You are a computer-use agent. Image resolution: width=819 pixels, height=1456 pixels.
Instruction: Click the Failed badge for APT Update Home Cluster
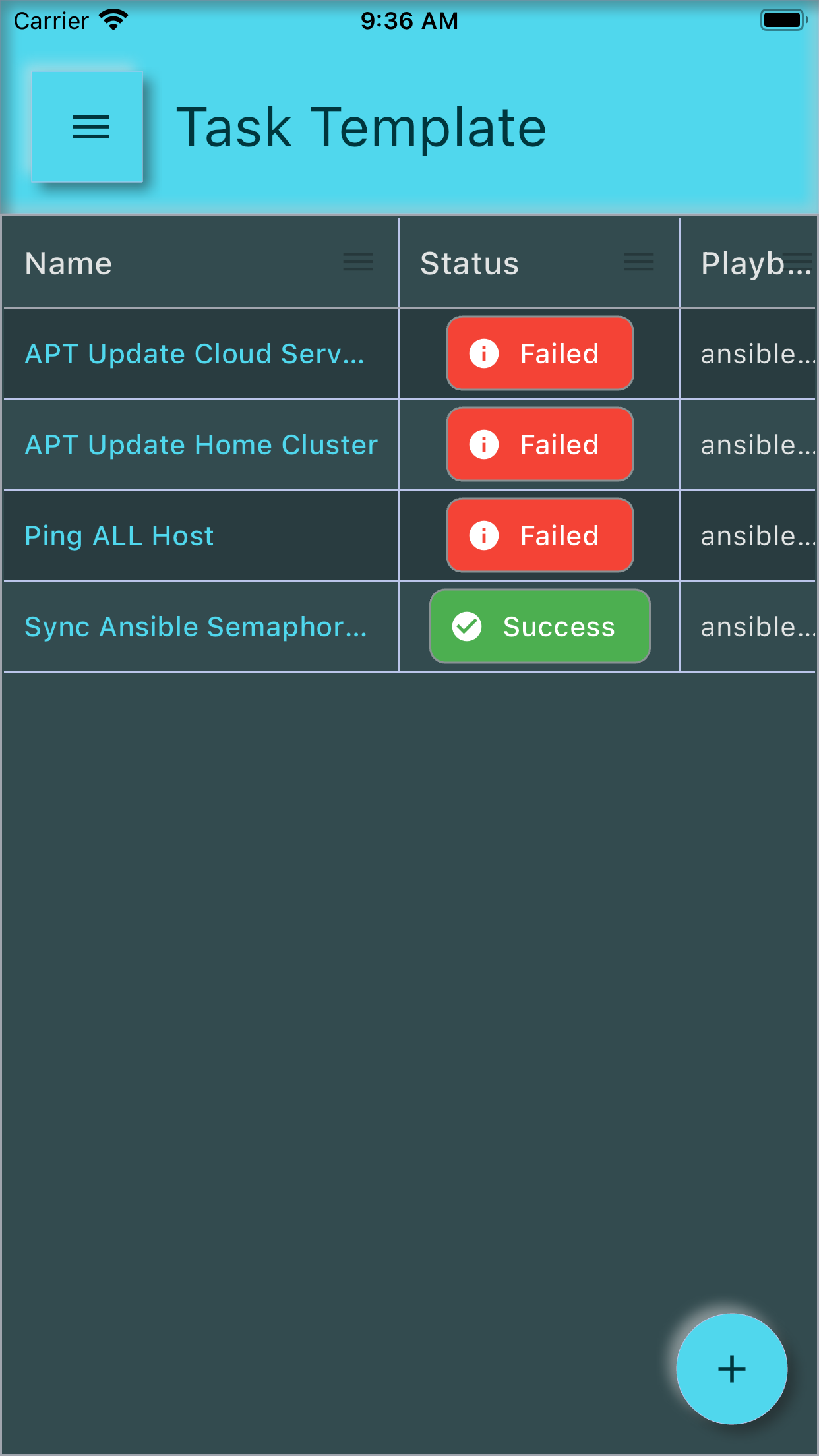click(540, 444)
